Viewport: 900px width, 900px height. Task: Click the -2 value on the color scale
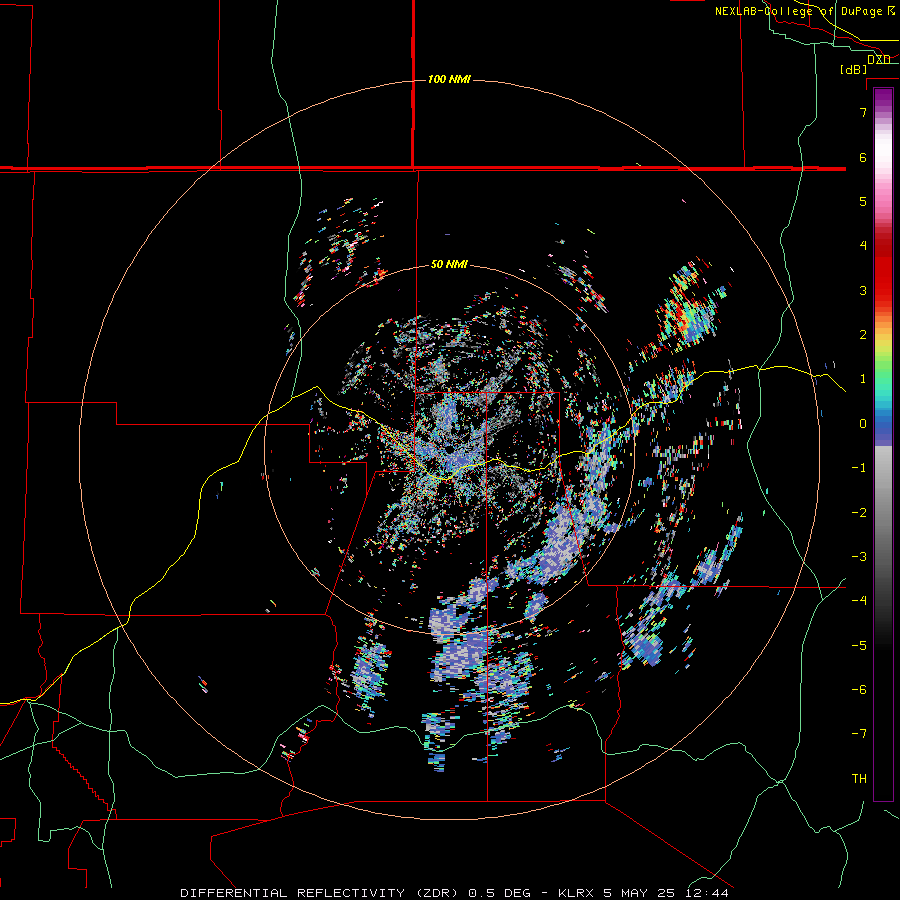[x=859, y=513]
